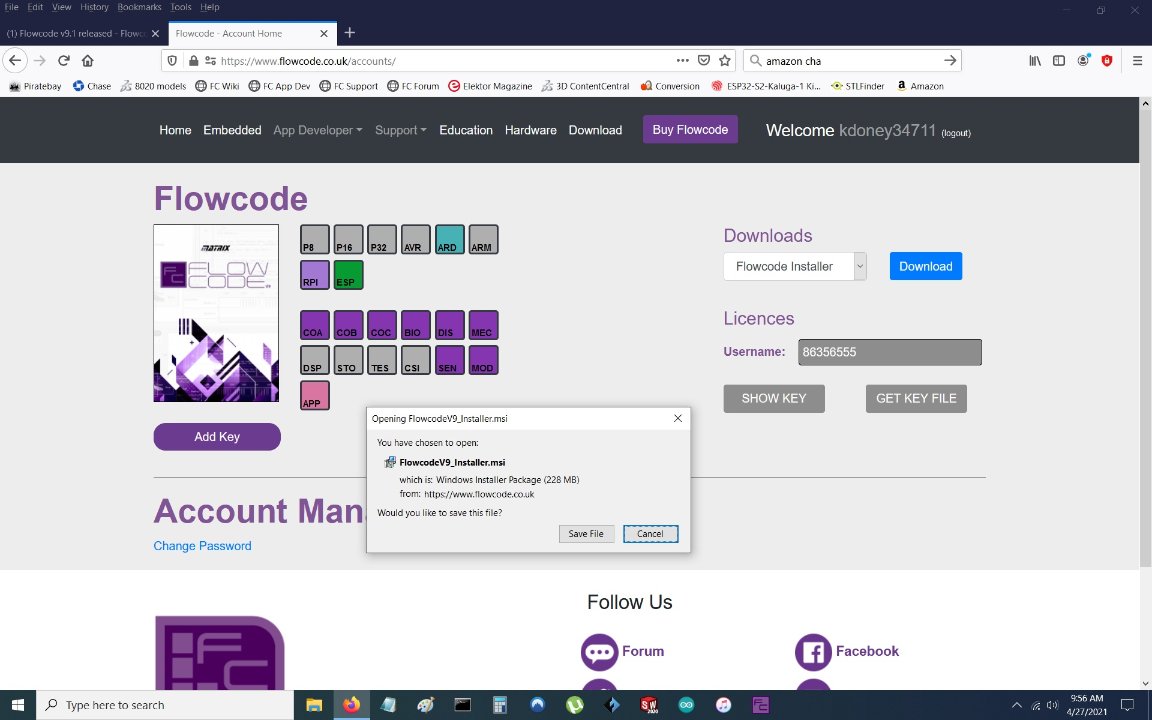Select the MOD component pack icon

(483, 360)
